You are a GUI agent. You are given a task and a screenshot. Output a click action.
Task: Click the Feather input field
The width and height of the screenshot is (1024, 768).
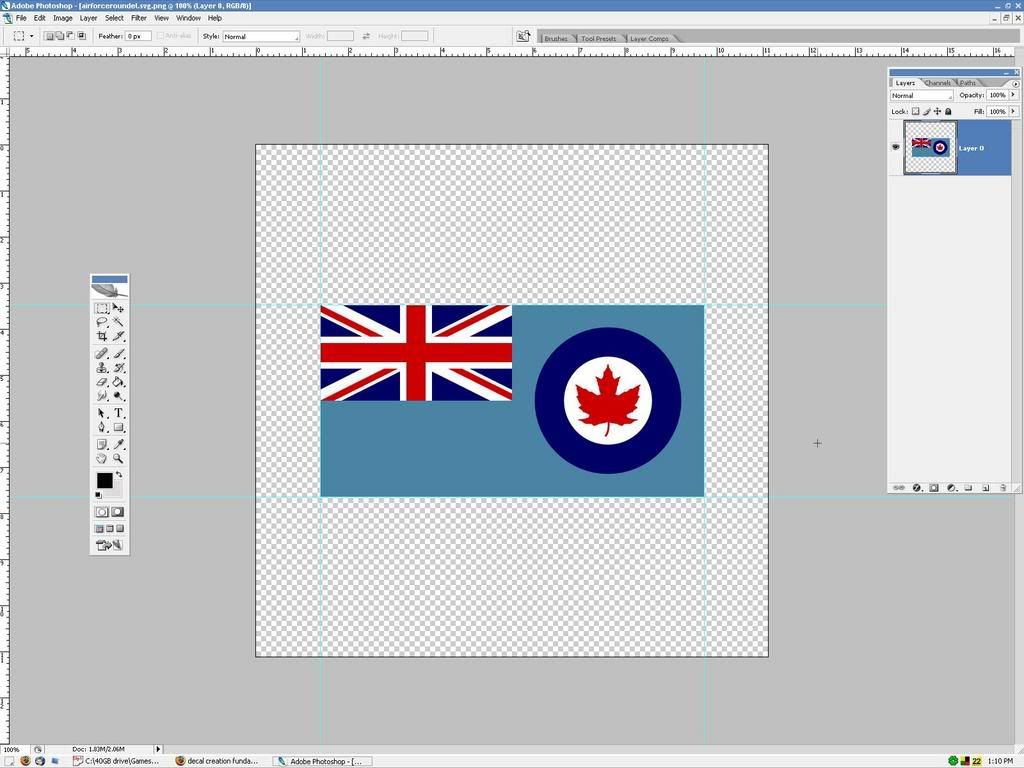click(x=138, y=37)
